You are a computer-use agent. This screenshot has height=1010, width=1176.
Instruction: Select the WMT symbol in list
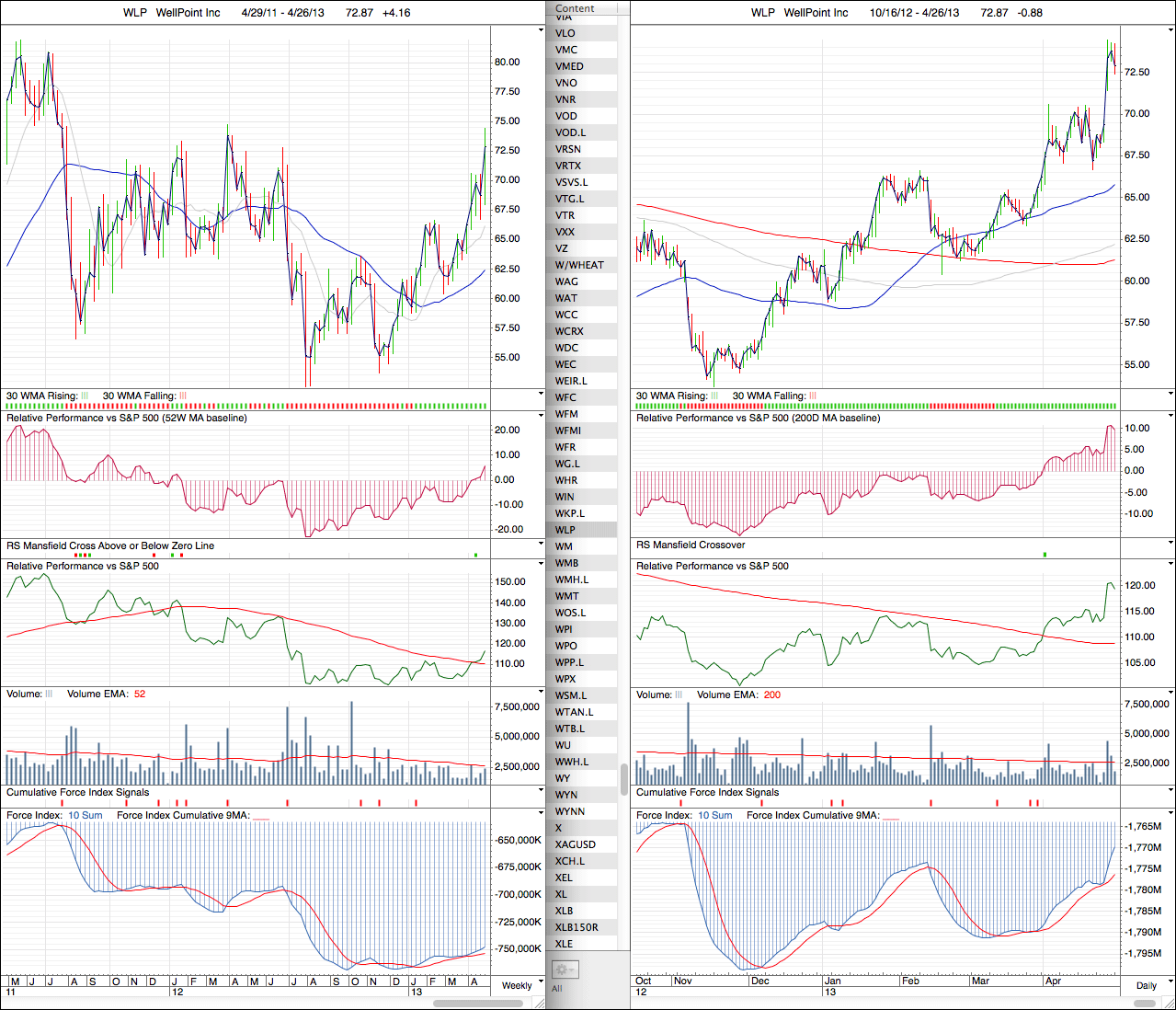click(567, 596)
